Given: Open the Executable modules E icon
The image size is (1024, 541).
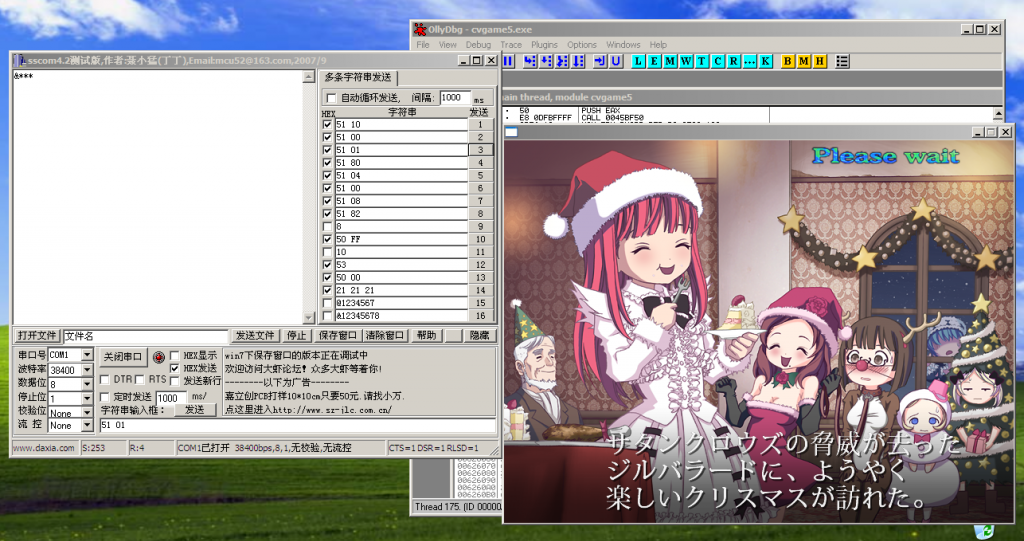Looking at the screenshot, I should pyautogui.click(x=654, y=61).
